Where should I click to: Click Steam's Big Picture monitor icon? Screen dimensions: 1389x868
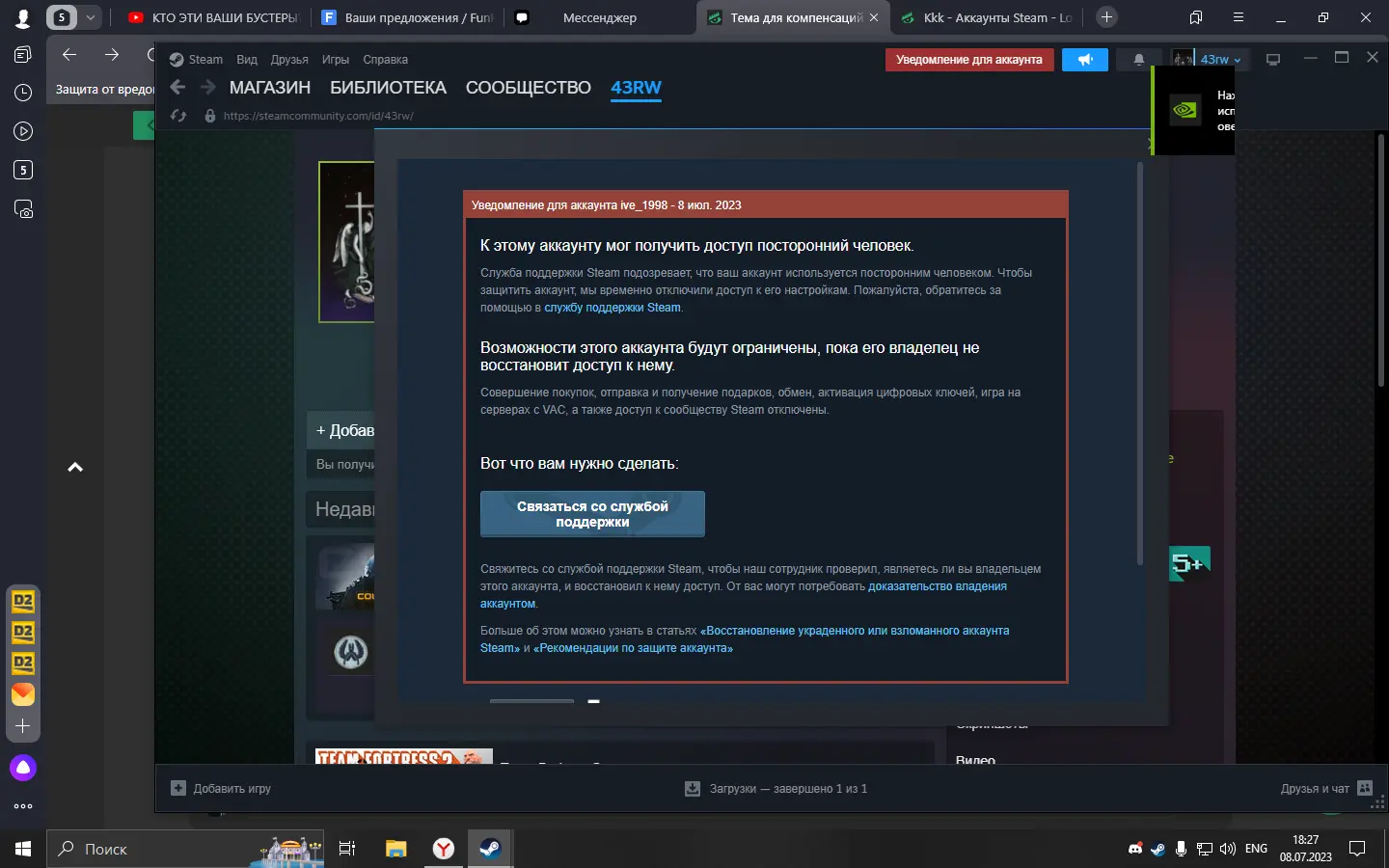1273,60
